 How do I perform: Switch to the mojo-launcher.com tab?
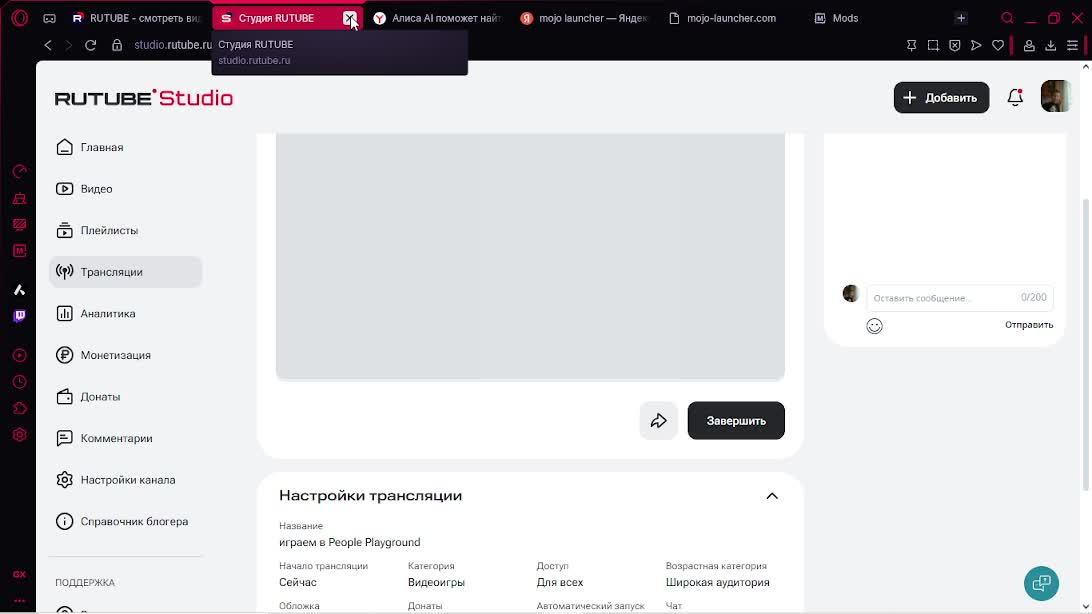point(731,18)
